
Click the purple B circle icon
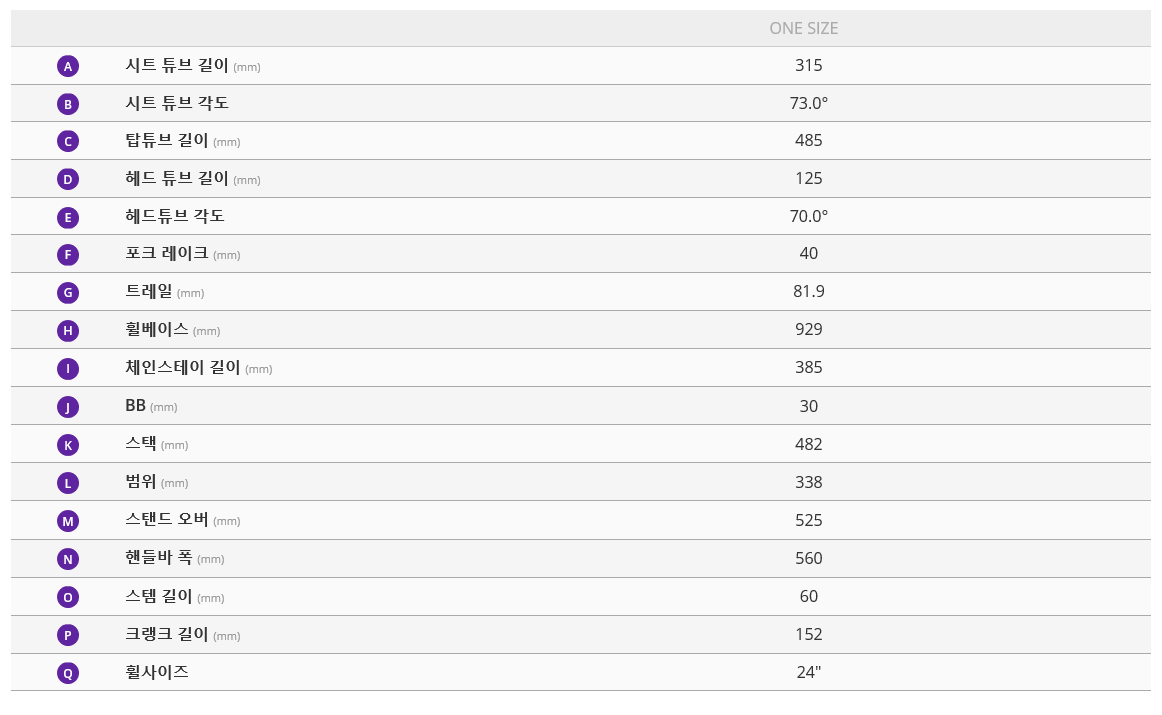pos(68,104)
